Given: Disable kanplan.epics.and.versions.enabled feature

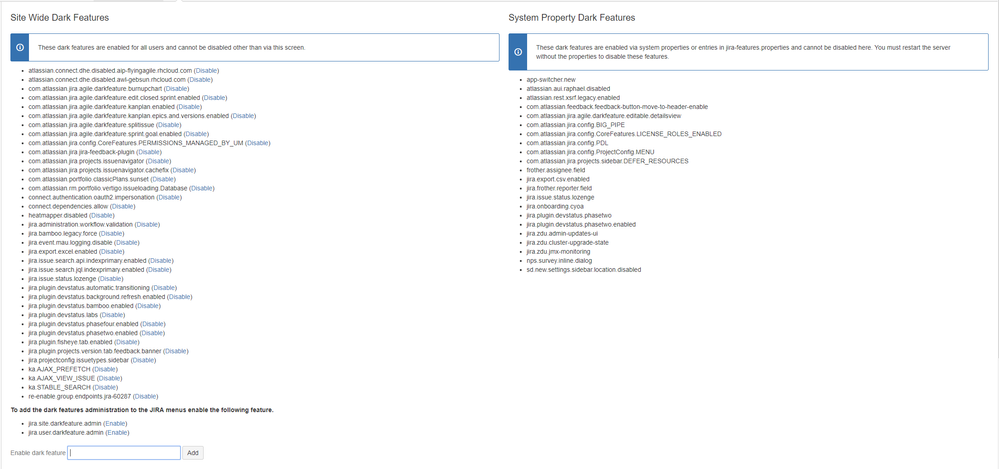Looking at the screenshot, I should [243, 116].
